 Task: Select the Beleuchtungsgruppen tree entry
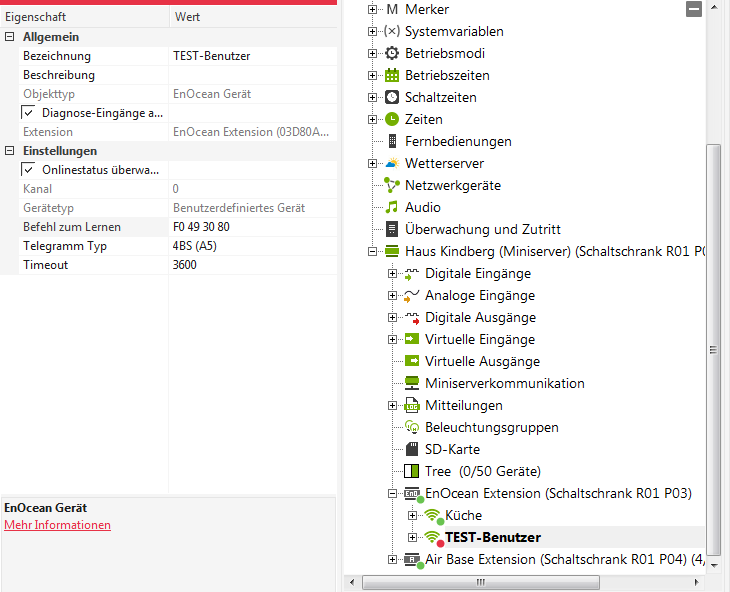492,427
